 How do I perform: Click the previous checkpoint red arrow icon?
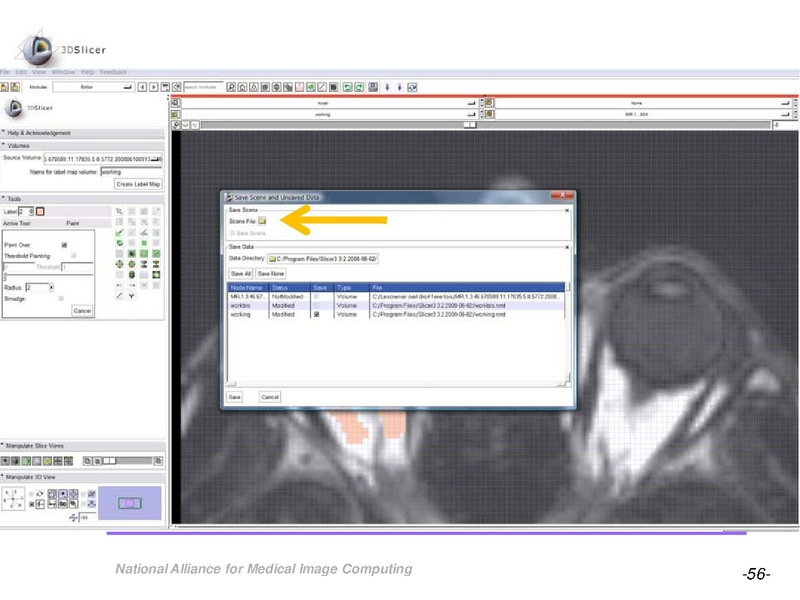(x=119, y=285)
